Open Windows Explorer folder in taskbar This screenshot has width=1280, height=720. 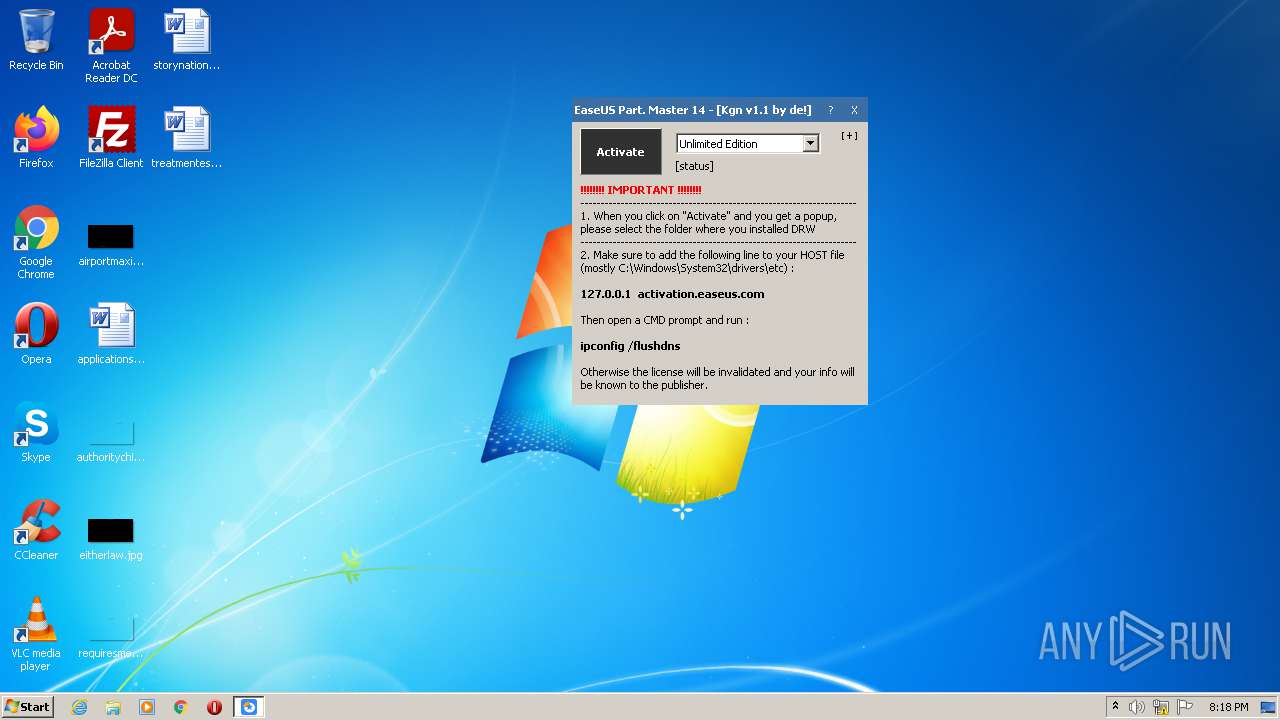point(113,707)
